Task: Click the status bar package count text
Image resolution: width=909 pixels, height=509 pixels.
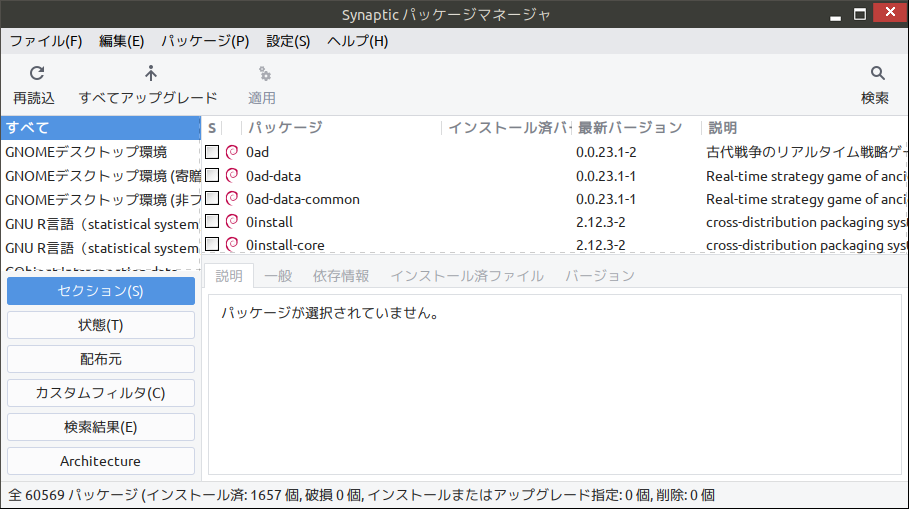Action: (361, 495)
